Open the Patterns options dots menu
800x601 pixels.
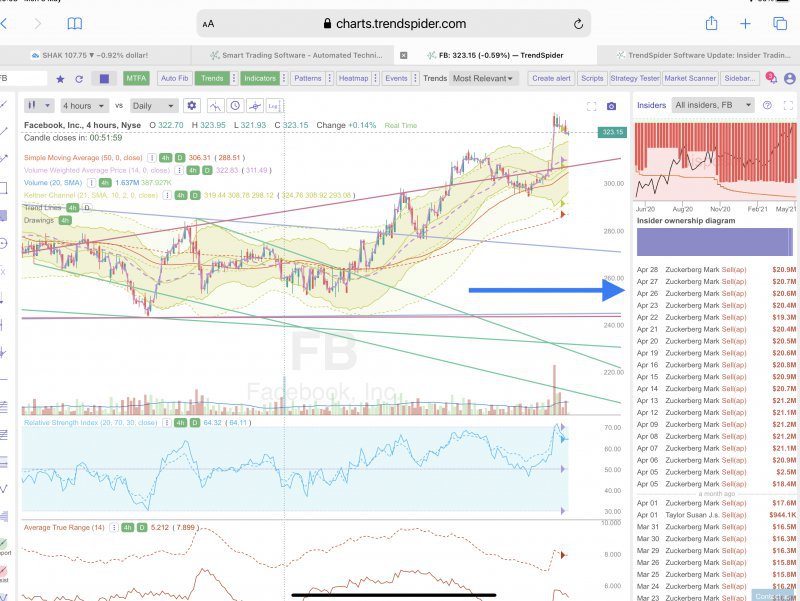point(330,79)
